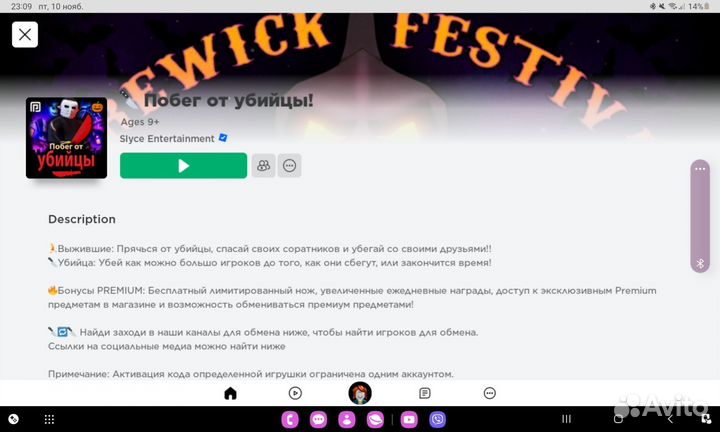Open the news feed icon in bottom navigation

pyautogui.click(x=425, y=393)
